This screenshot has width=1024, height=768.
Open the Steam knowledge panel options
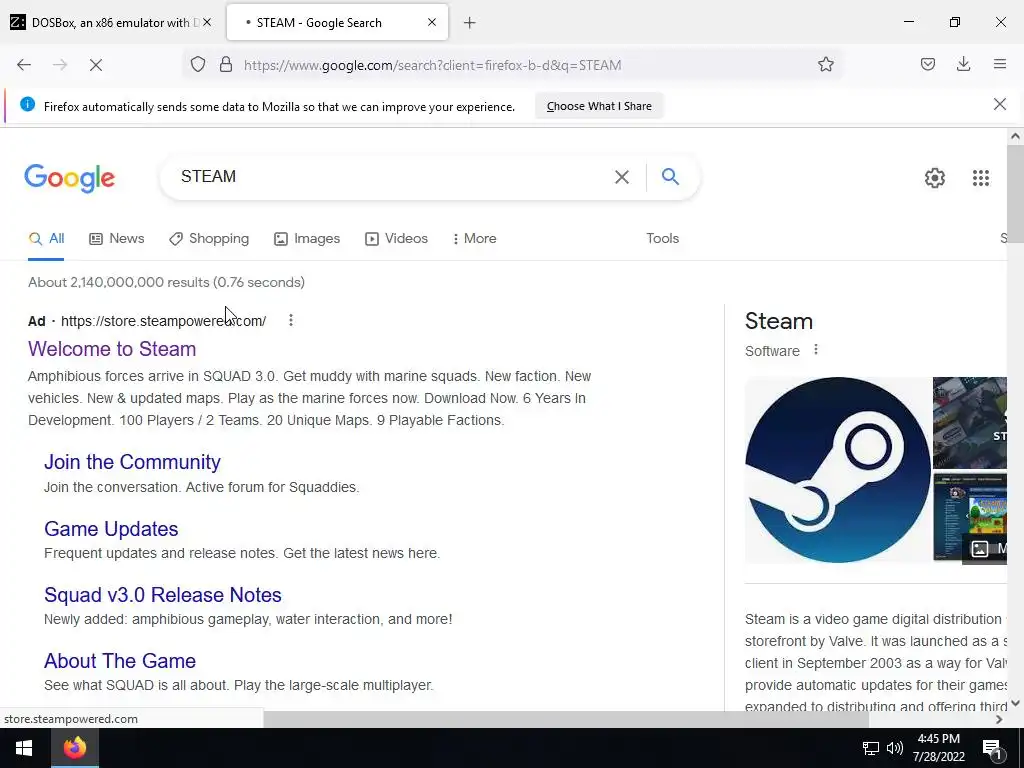point(816,350)
